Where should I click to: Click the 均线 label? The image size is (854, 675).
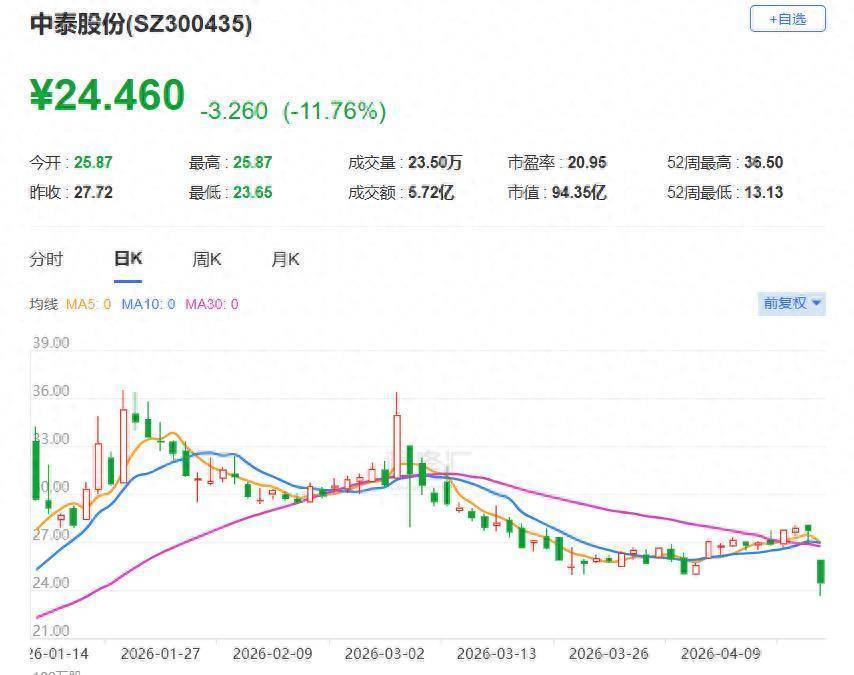[x=43, y=304]
